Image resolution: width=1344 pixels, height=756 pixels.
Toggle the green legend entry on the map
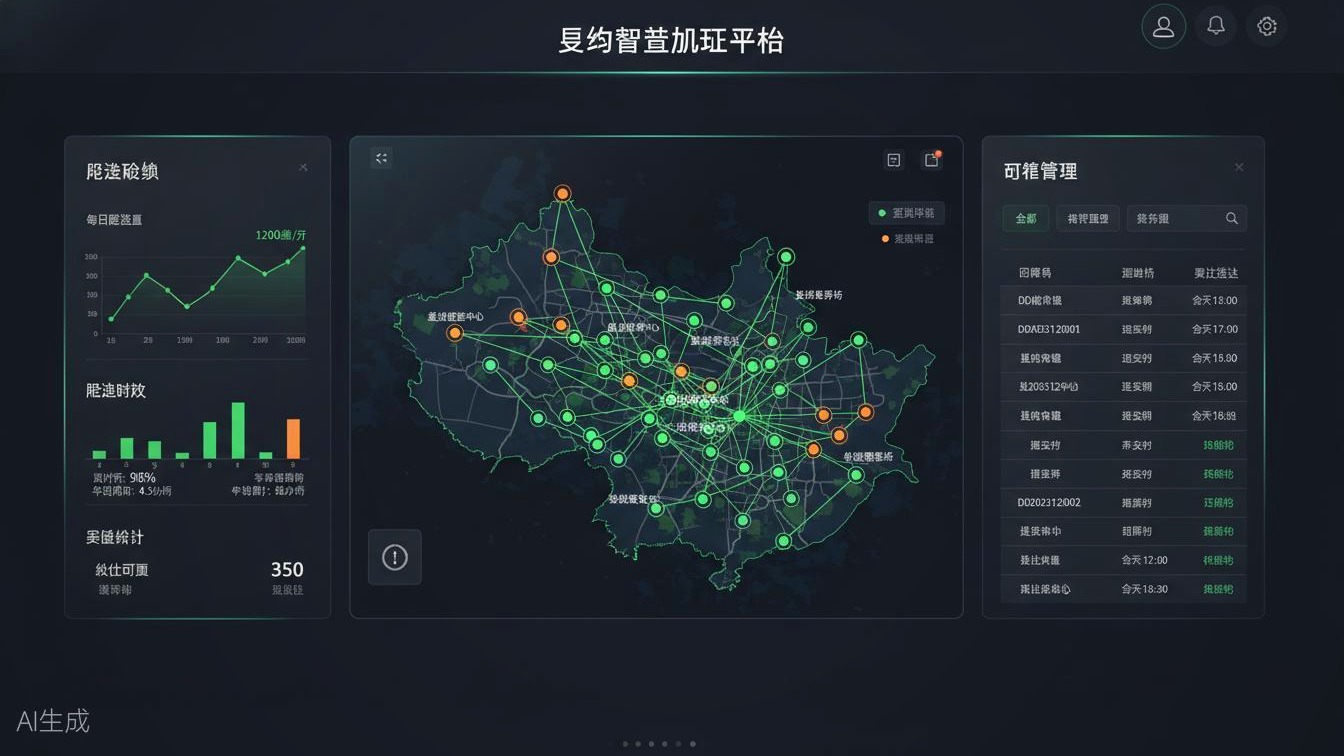906,213
